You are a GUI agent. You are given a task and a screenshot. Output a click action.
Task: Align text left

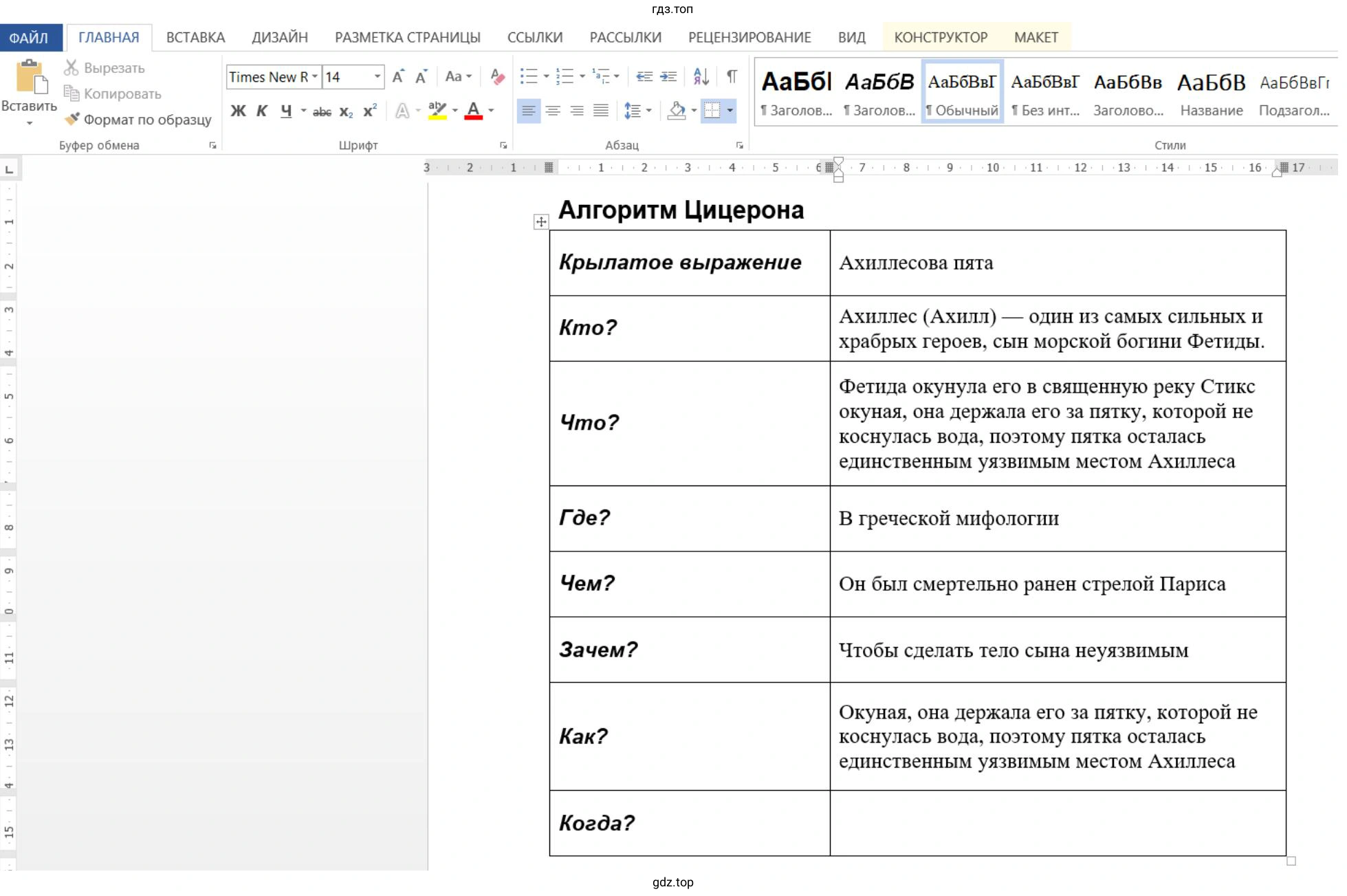[x=528, y=111]
